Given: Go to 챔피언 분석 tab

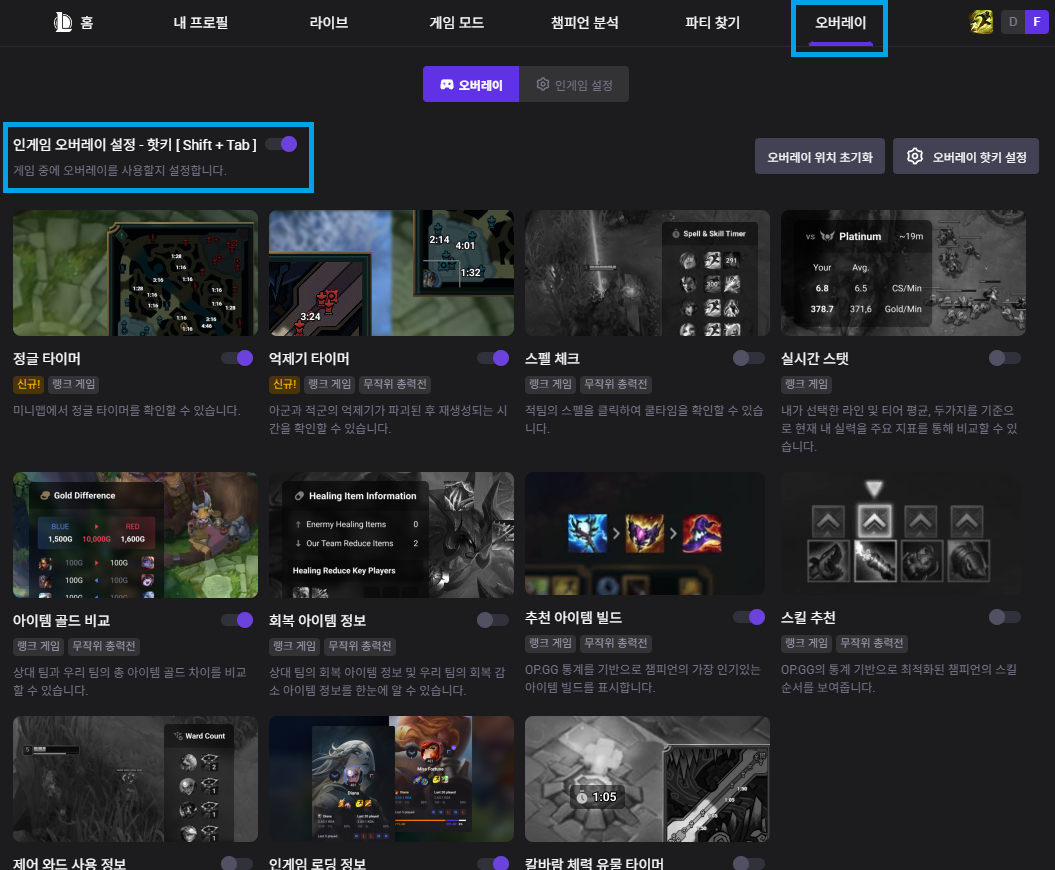Looking at the screenshot, I should tap(585, 23).
